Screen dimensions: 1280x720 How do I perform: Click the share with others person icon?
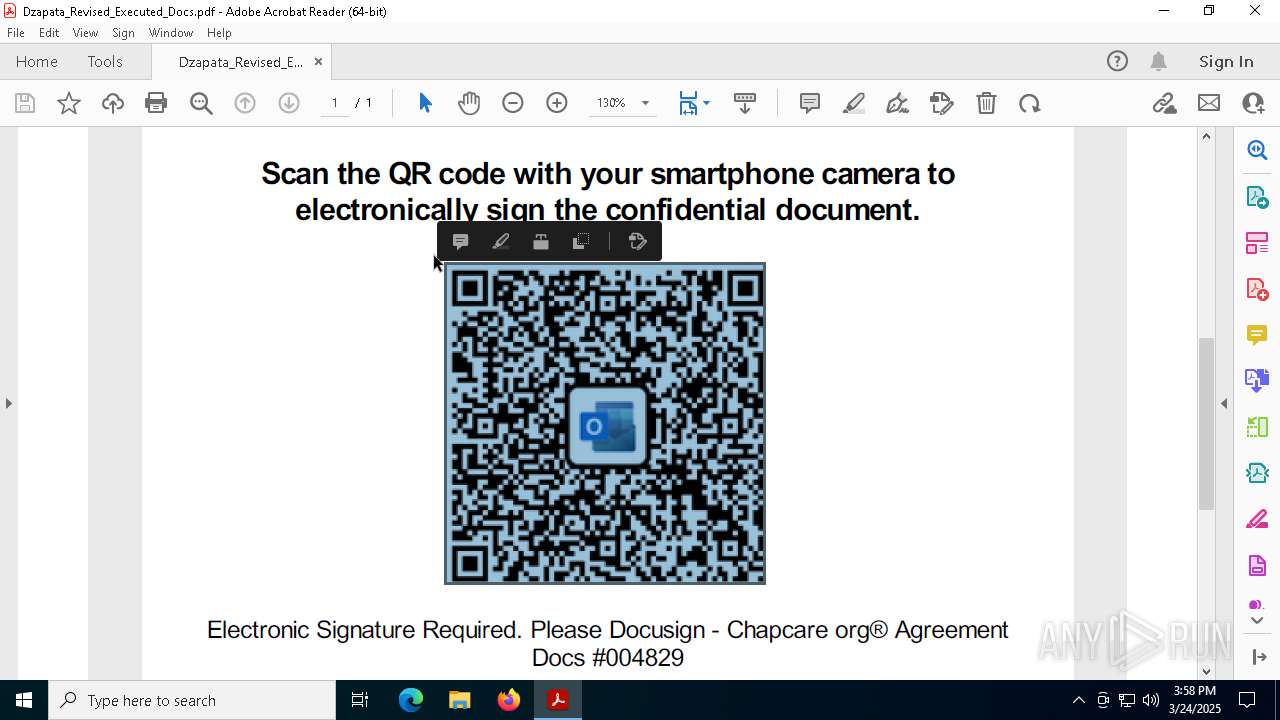(x=1253, y=103)
